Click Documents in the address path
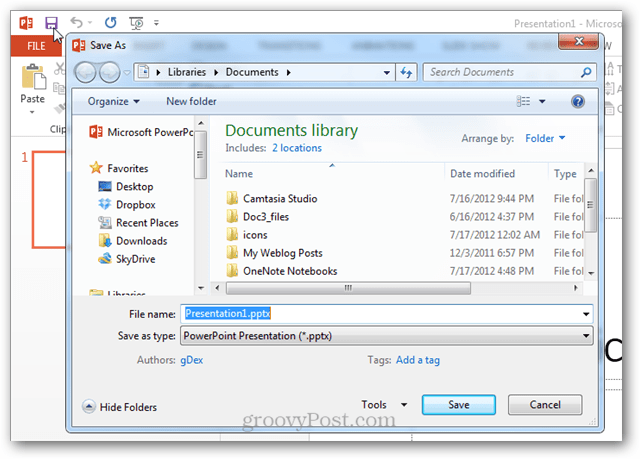Image resolution: width=640 pixels, height=459 pixels. pyautogui.click(x=252, y=72)
